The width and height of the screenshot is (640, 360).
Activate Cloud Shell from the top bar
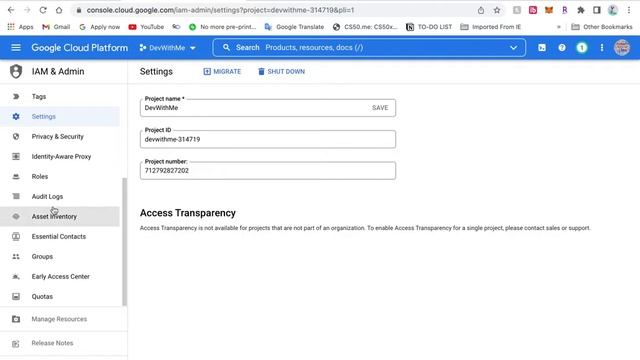(542, 48)
